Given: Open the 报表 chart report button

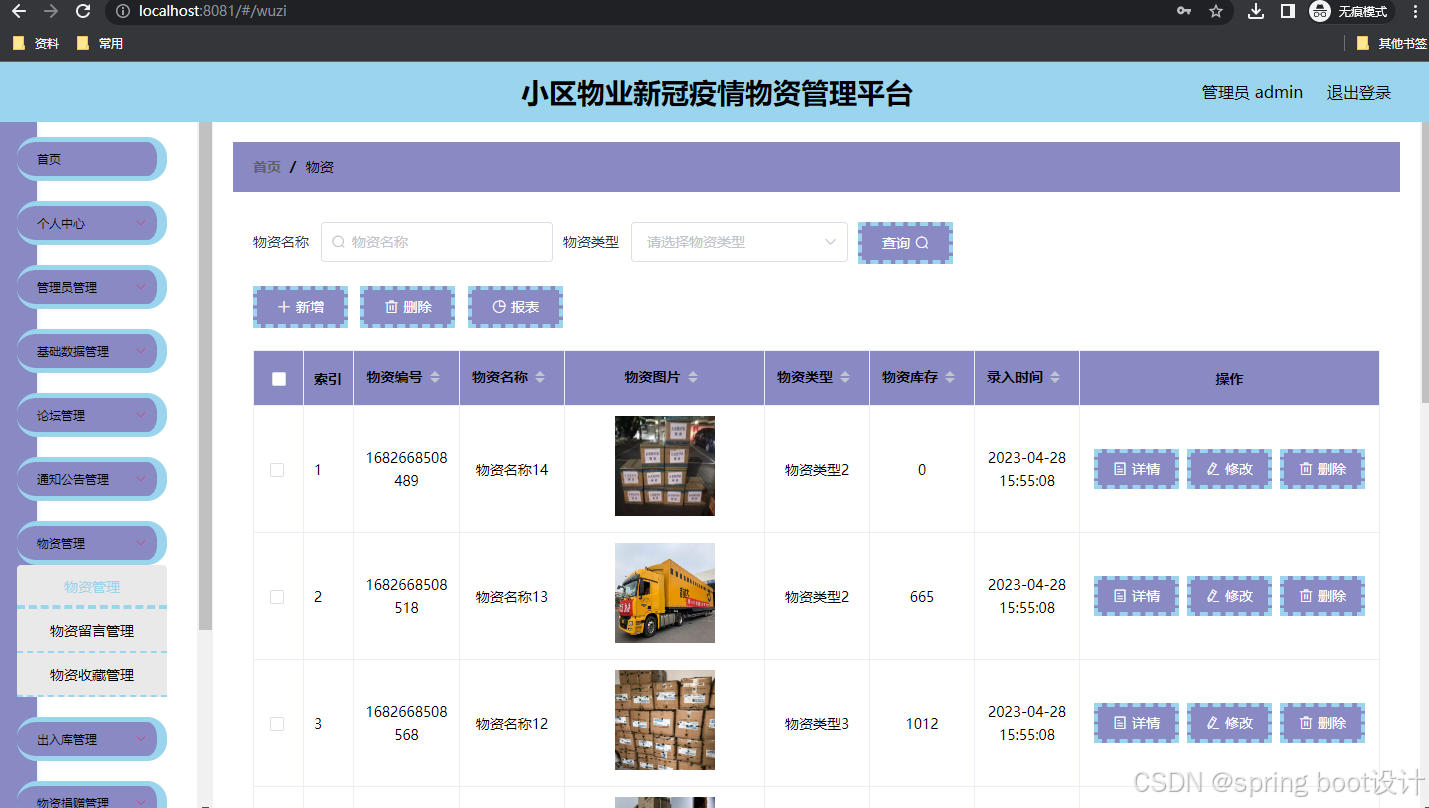Looking at the screenshot, I should (515, 307).
